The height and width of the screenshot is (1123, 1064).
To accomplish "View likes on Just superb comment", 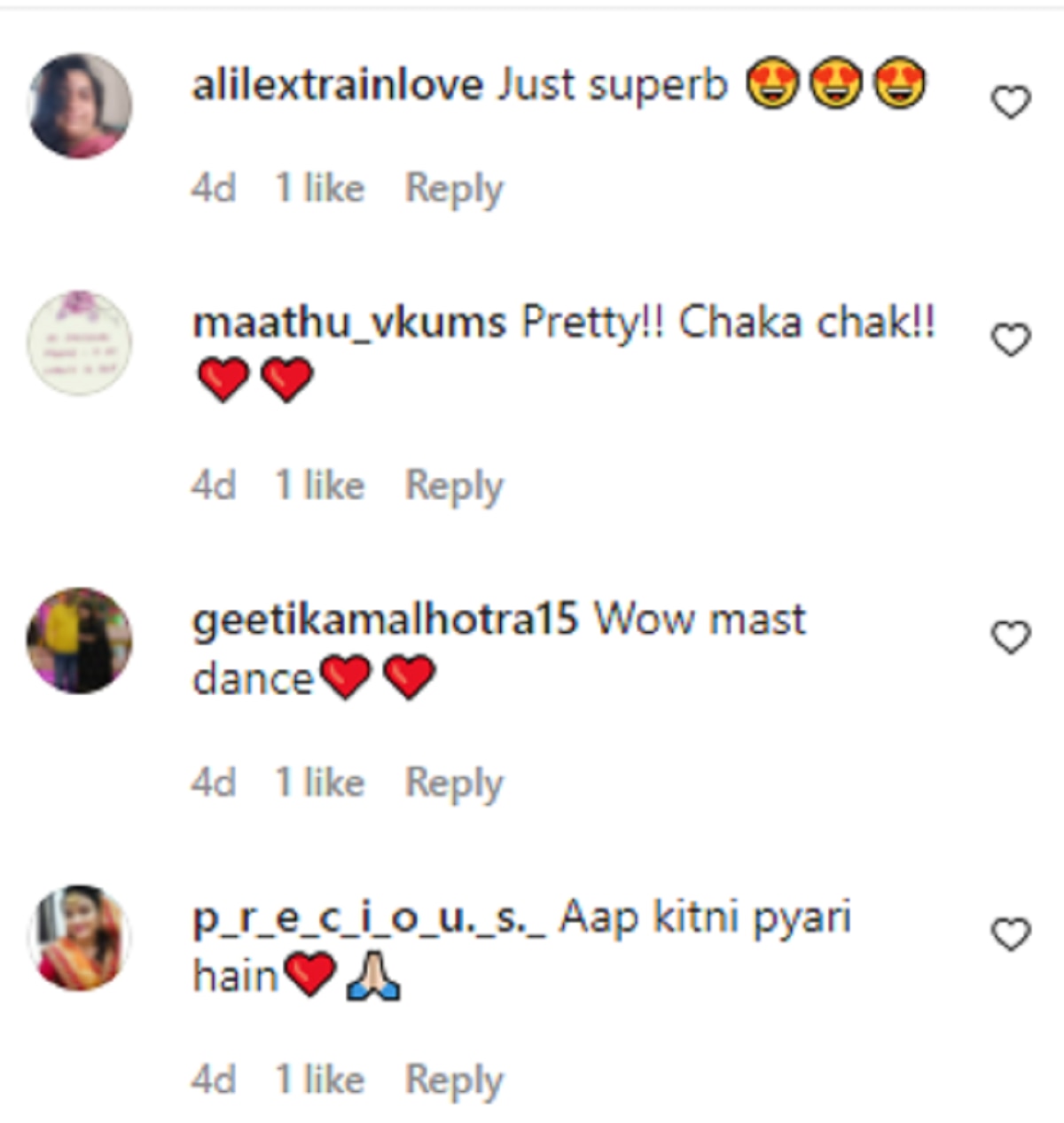I will click(x=319, y=189).
